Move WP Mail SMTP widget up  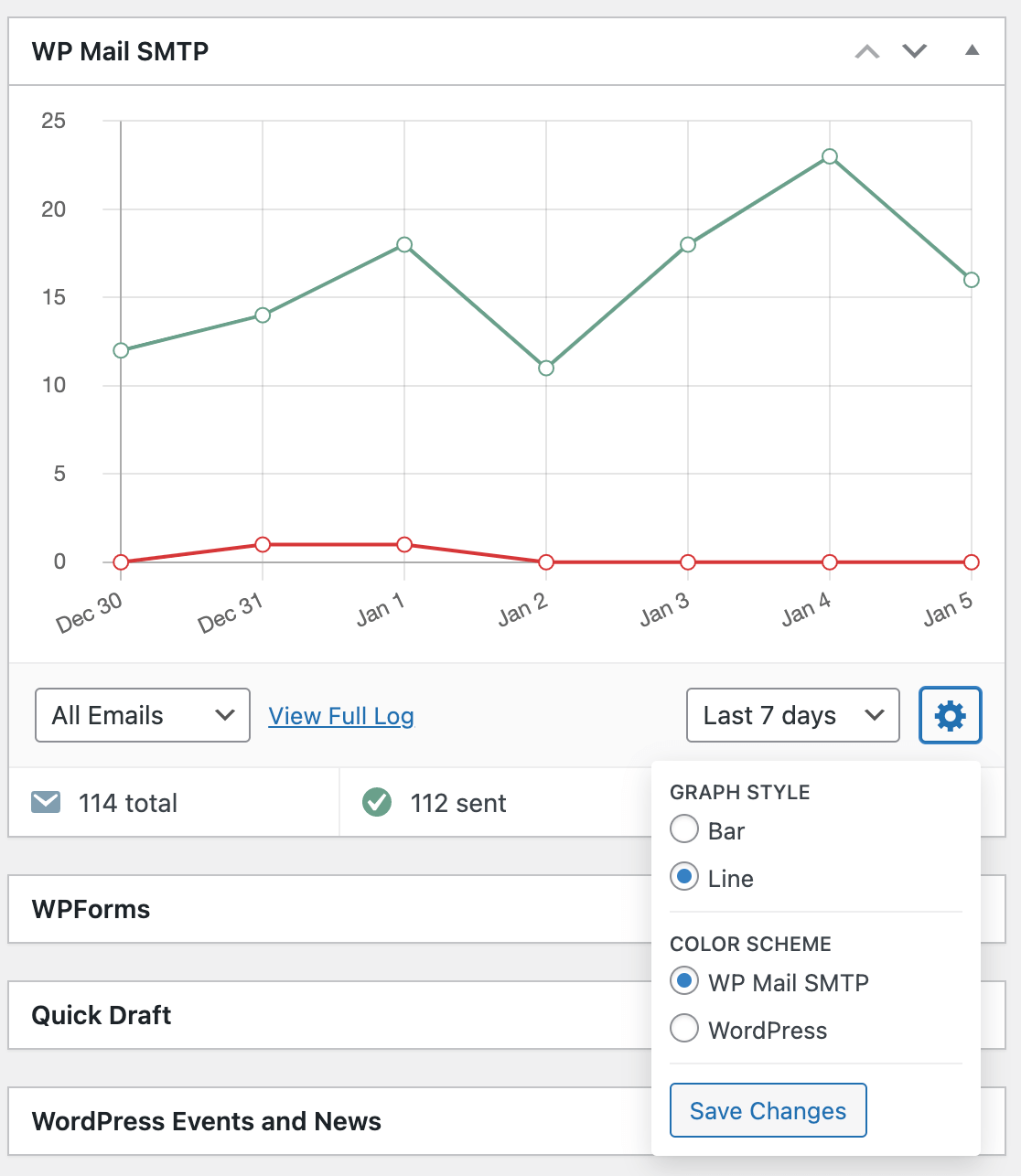click(x=867, y=51)
